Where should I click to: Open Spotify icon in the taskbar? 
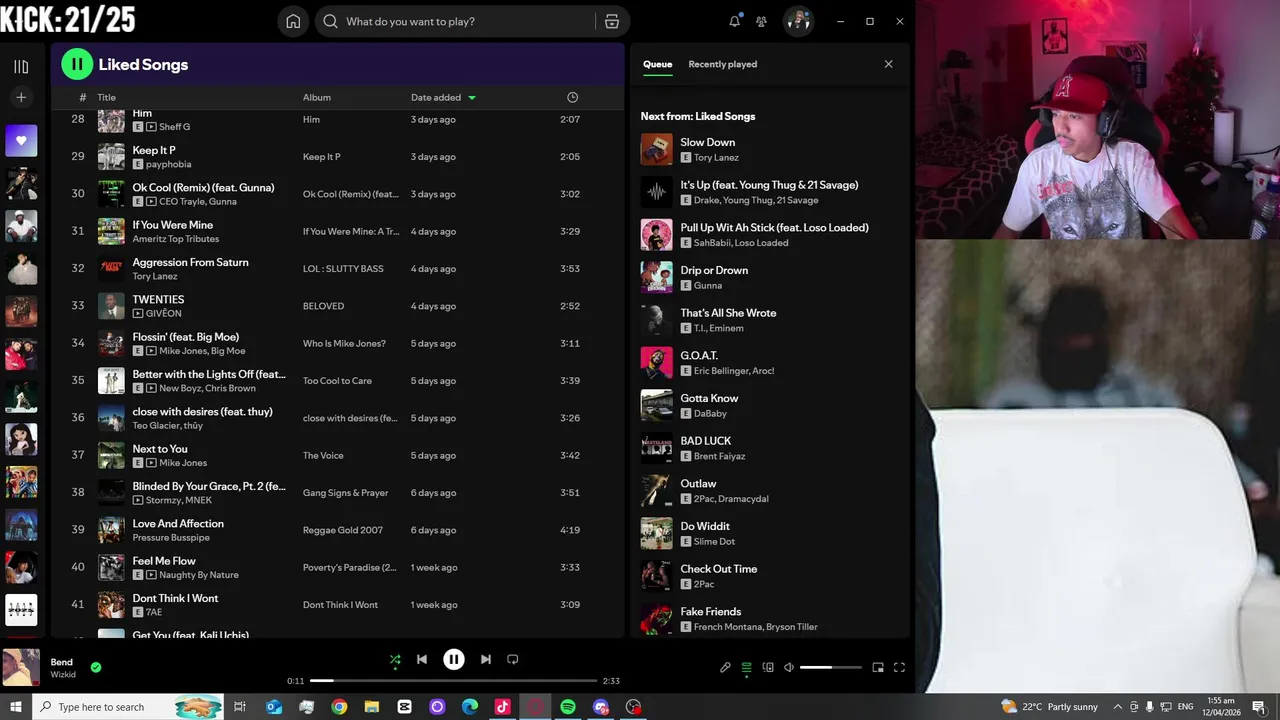pos(568,707)
